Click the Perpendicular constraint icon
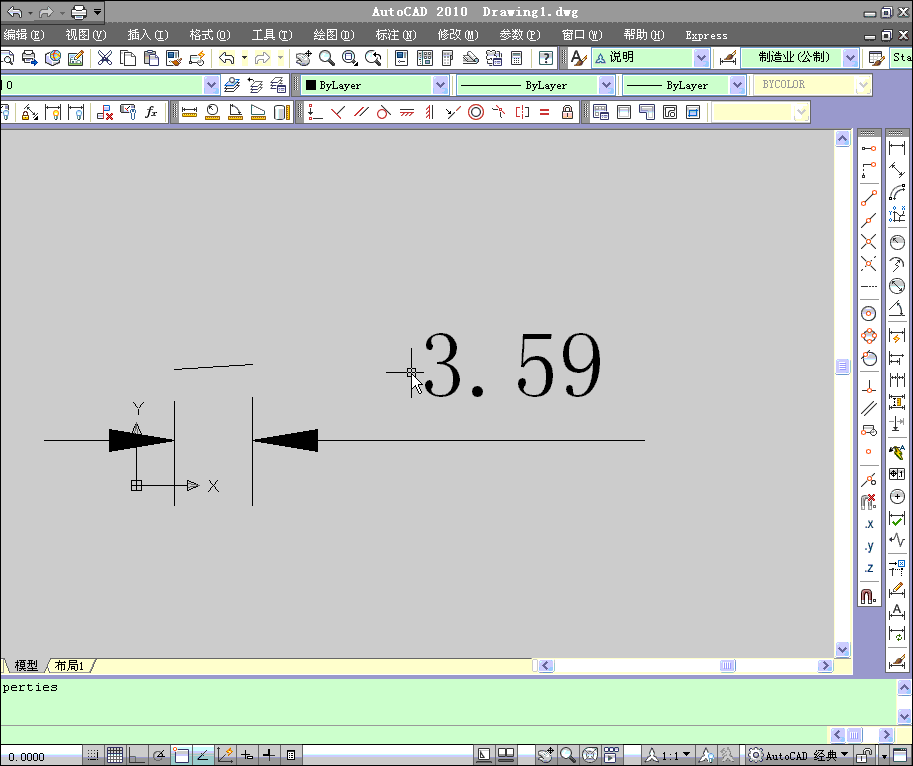The image size is (913, 766). click(x=338, y=112)
